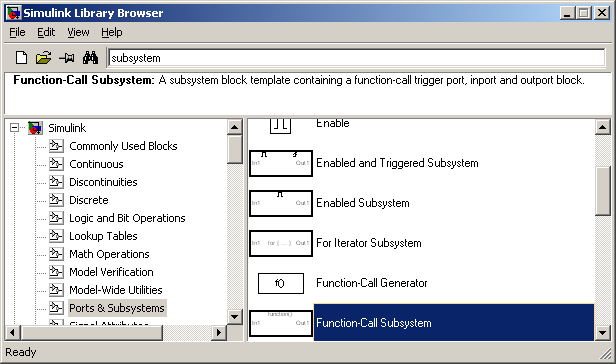This screenshot has width=616, height=364.
Task: Select Continuous library label in tree
Action: [x=96, y=164]
